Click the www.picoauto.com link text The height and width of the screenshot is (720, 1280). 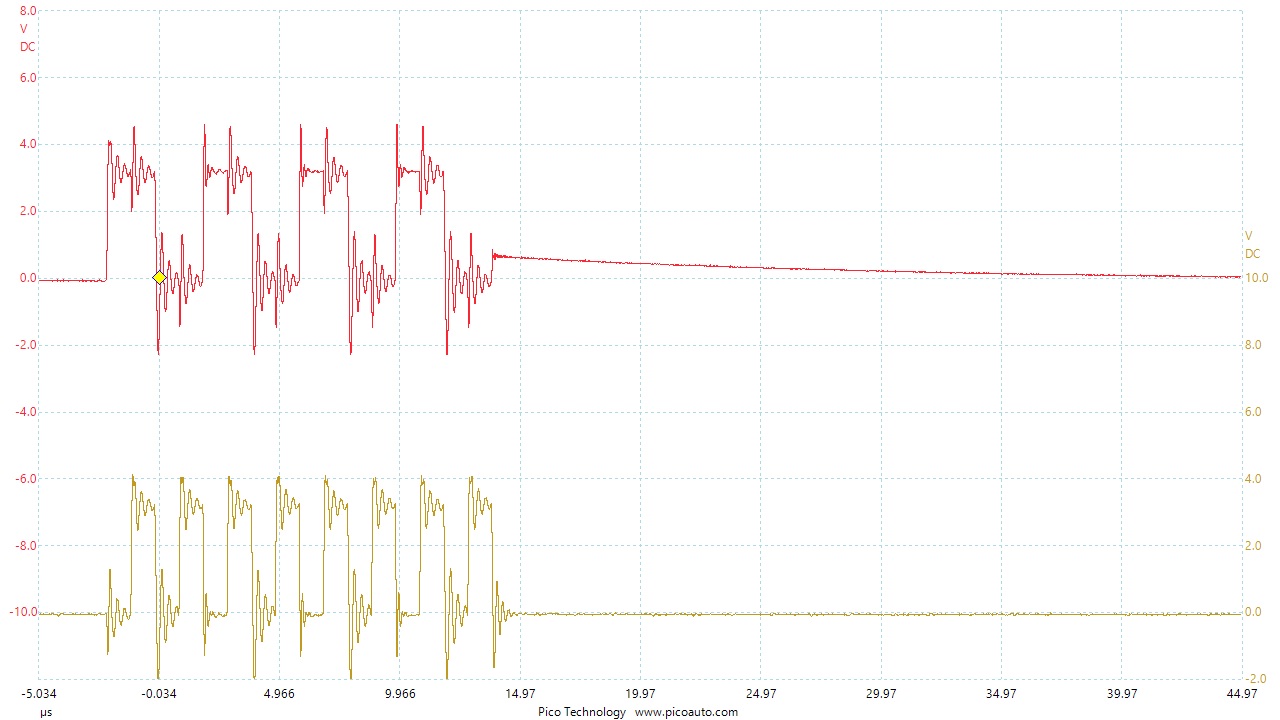(686, 712)
